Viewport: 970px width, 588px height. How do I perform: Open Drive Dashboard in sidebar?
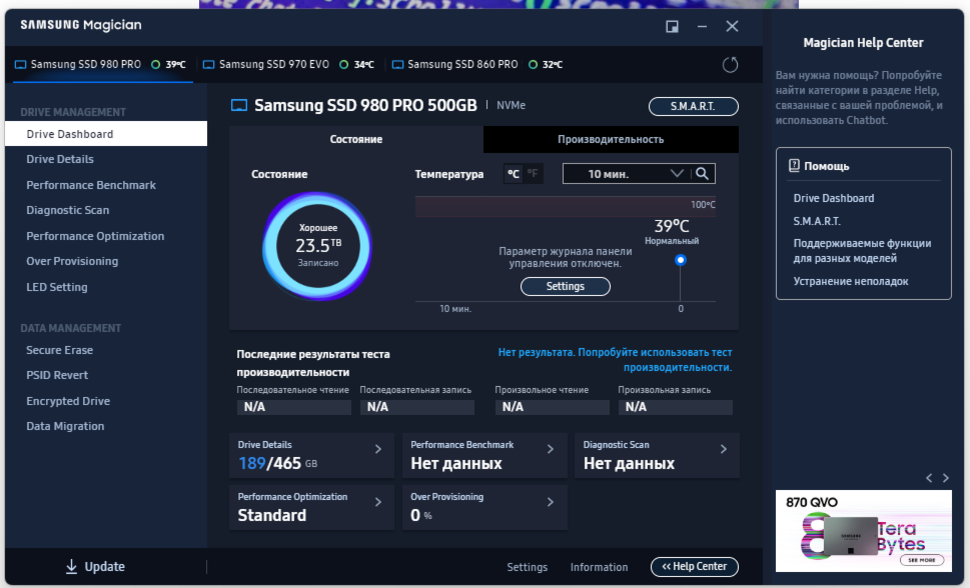coord(106,134)
